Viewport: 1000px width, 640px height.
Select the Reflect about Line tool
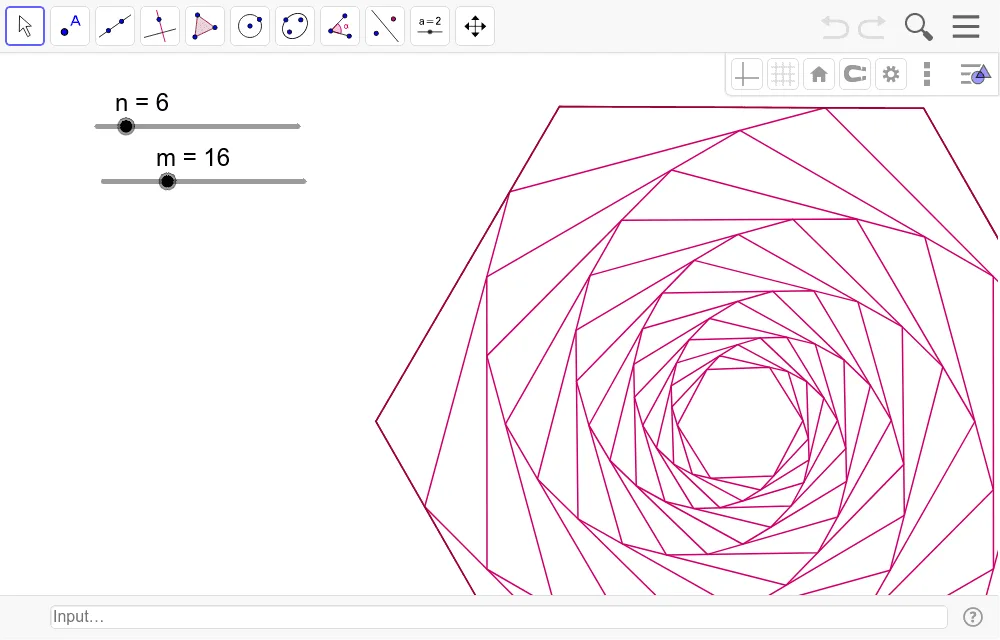coord(385,26)
